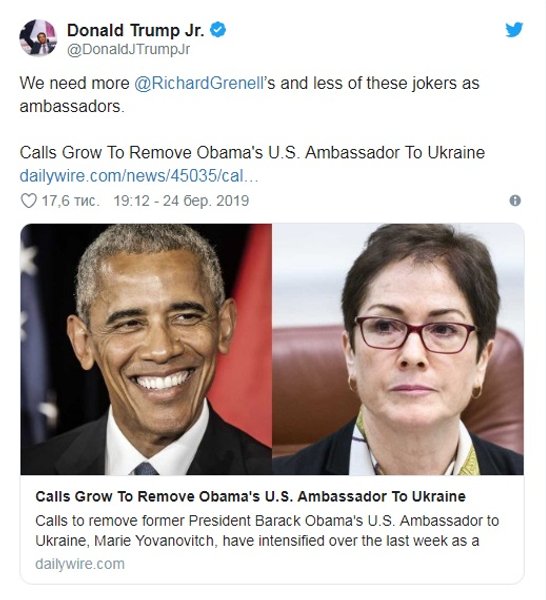Open the Donald Trump Jr. display name
Screen dimensions: 546x600
pyautogui.click(x=135, y=30)
